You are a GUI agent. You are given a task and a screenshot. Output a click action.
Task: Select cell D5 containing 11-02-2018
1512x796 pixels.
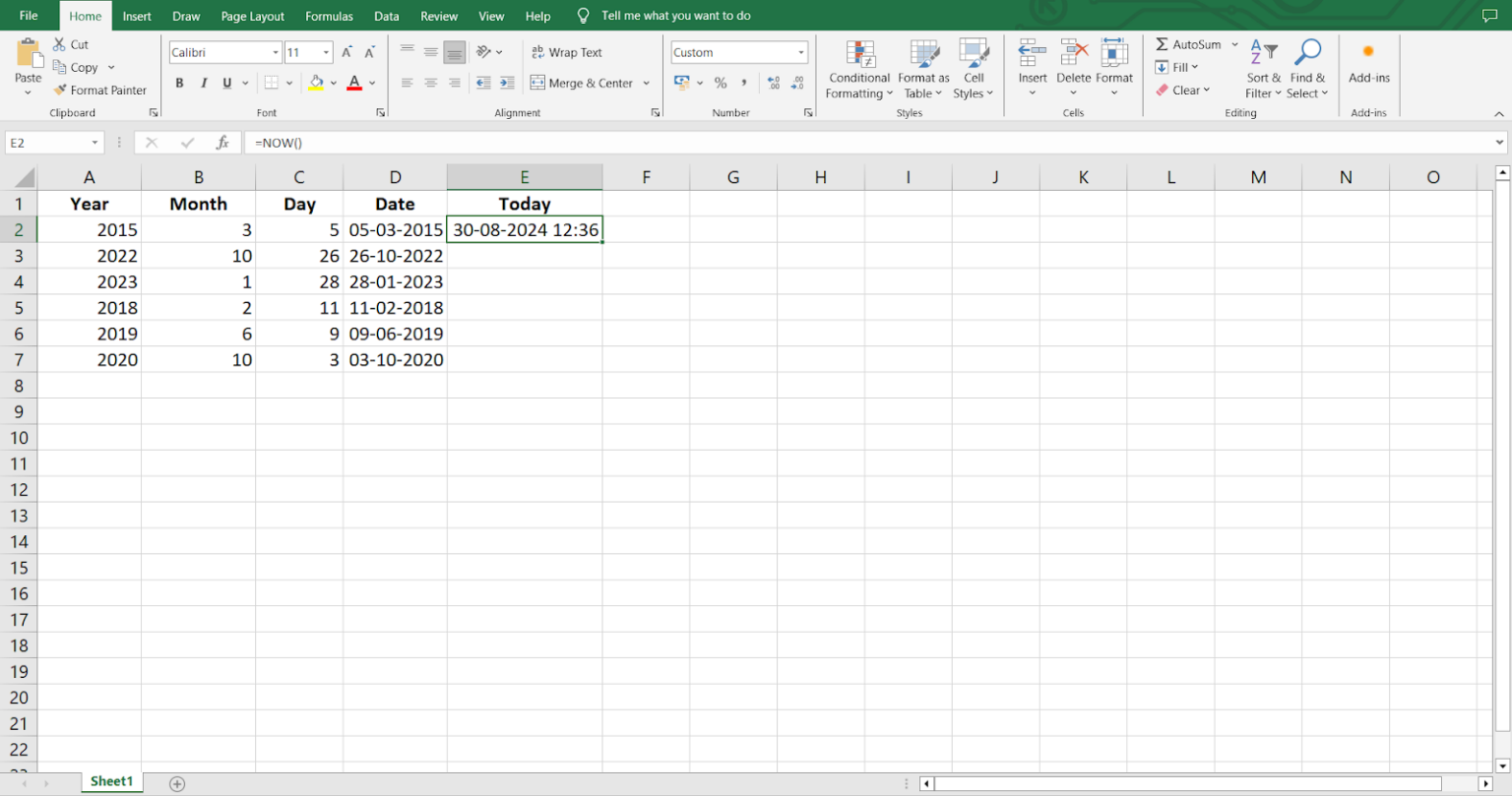(396, 307)
